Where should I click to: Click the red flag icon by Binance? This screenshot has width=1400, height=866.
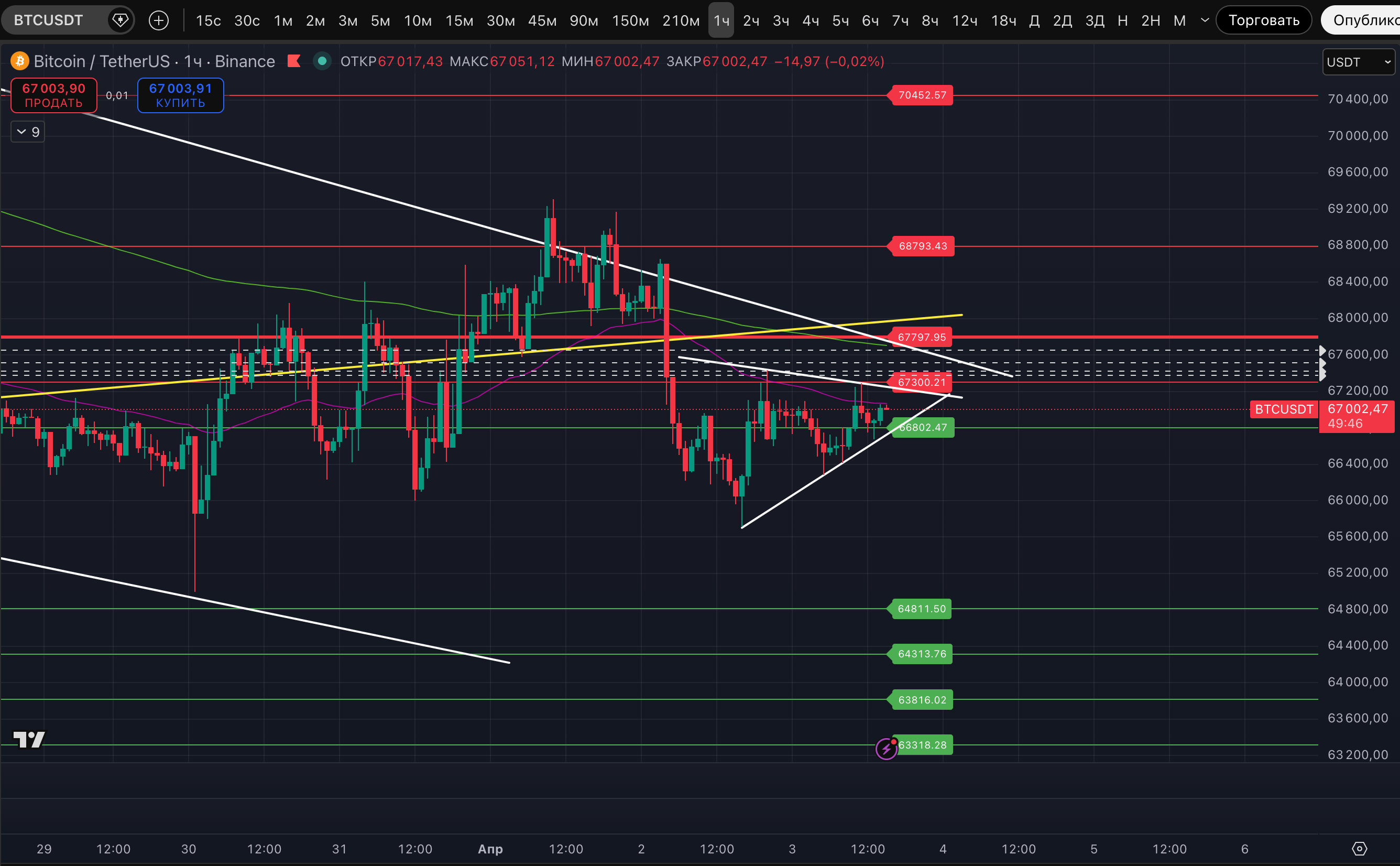pos(294,61)
